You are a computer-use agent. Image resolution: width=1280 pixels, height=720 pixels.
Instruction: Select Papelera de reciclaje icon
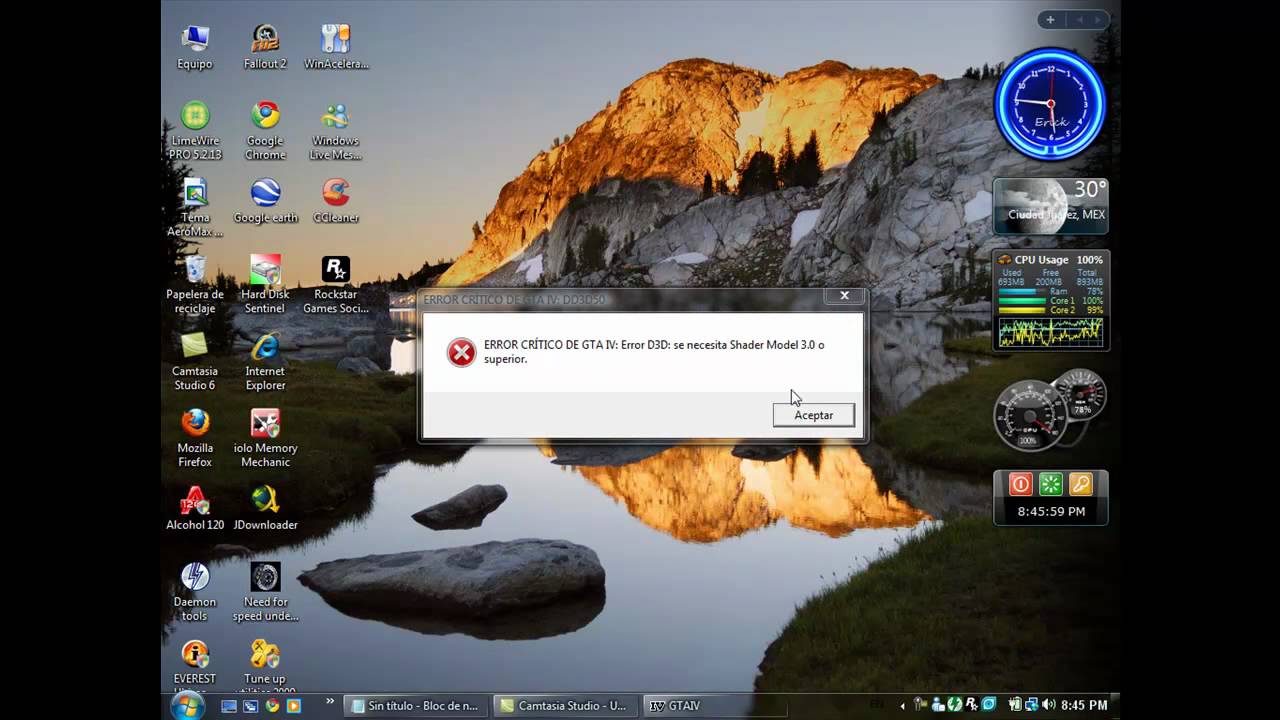(195, 285)
